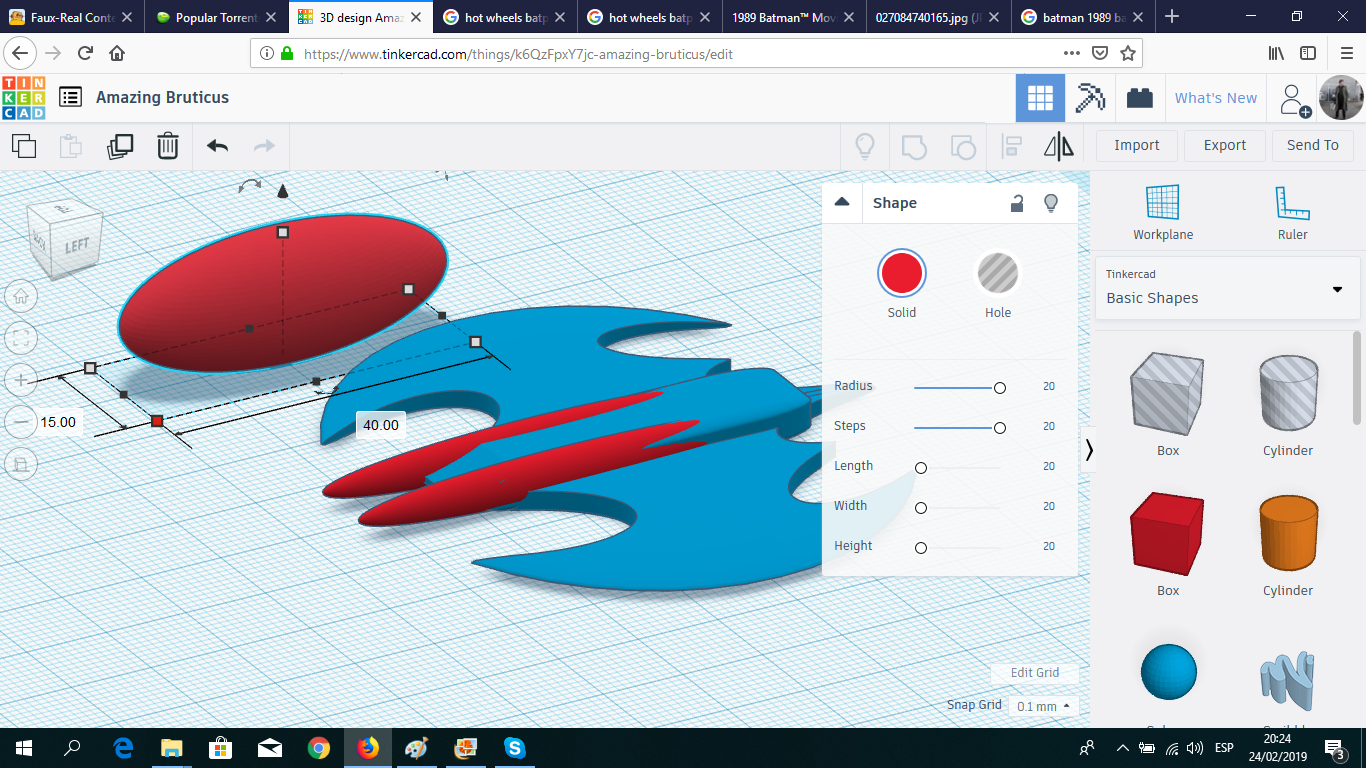Click the Ungroup icon
Image resolution: width=1366 pixels, height=768 pixels.
coord(963,146)
